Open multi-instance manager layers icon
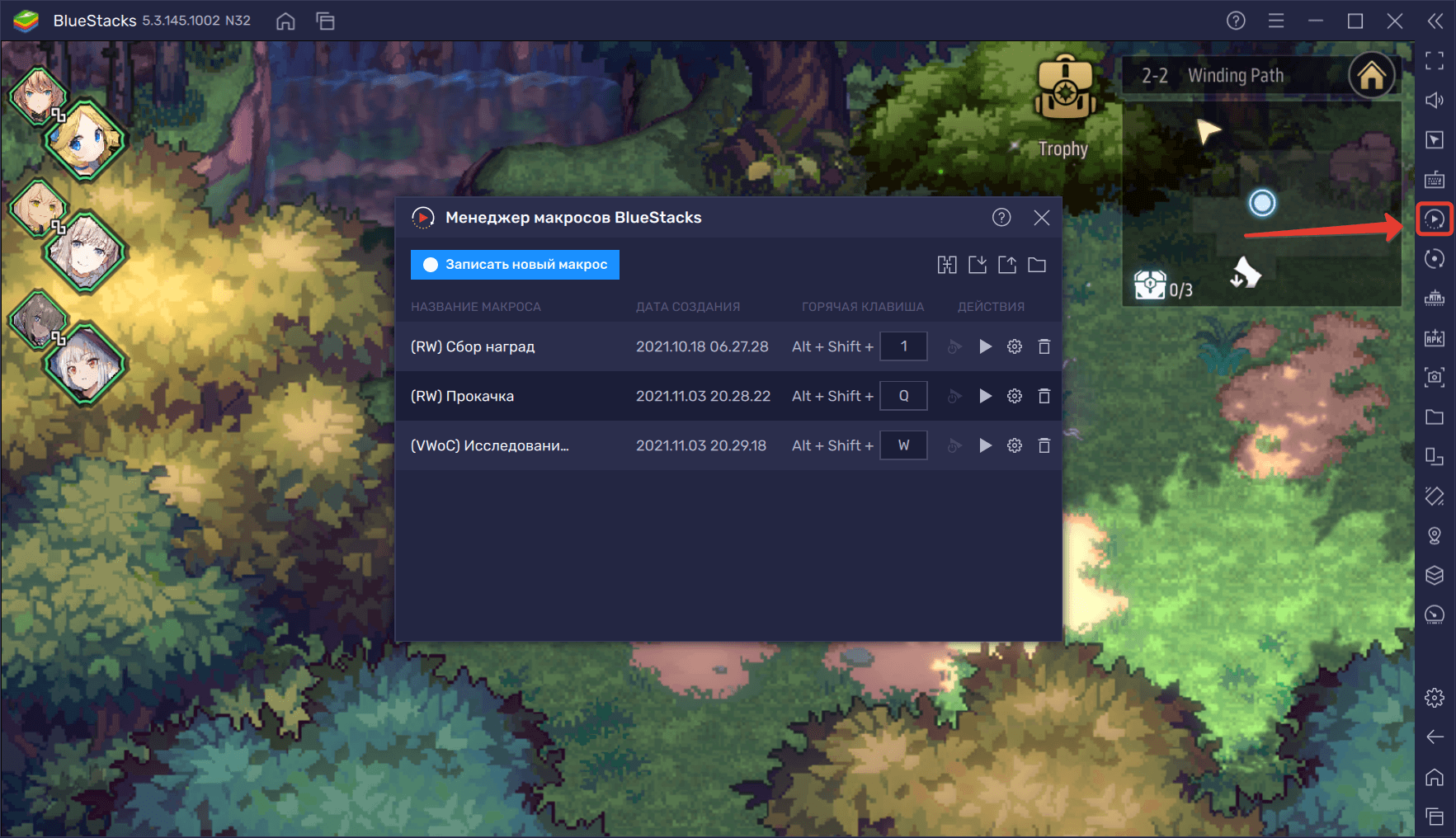Screen dimensions: 1456x838 pyautogui.click(x=1435, y=575)
